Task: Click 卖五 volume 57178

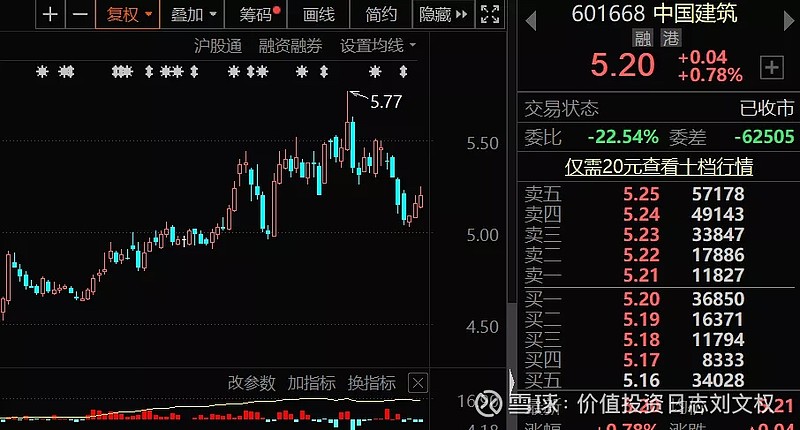Action: (x=718, y=194)
